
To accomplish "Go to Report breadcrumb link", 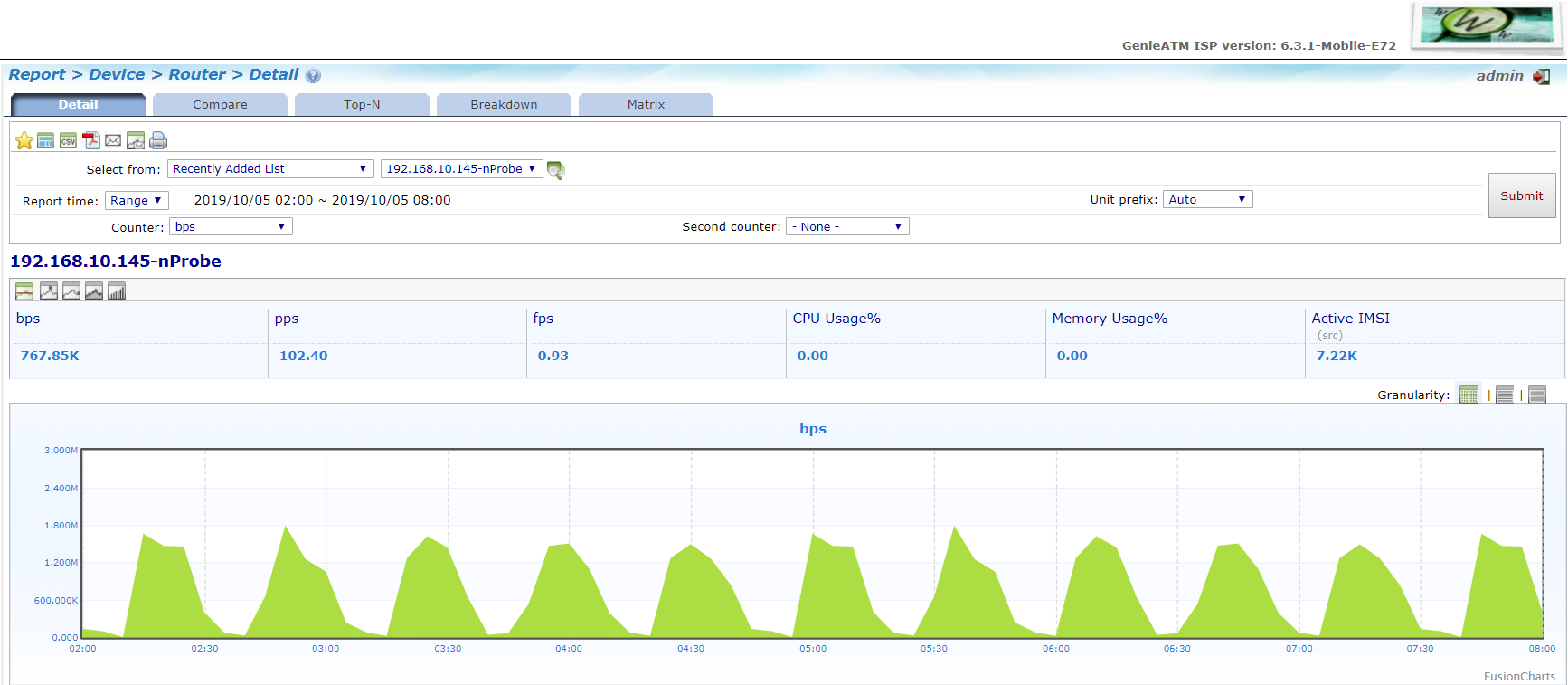I will coord(37,75).
